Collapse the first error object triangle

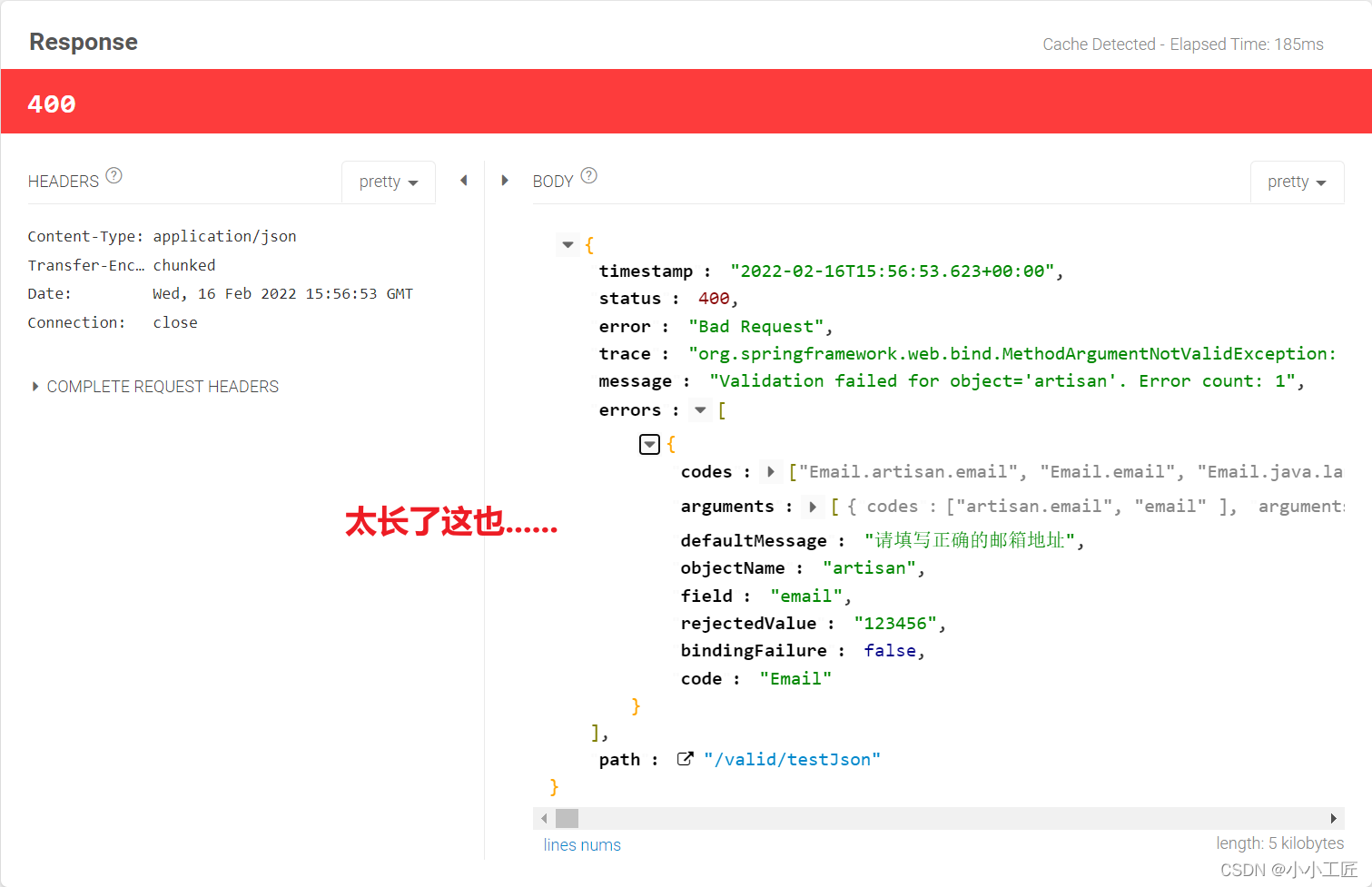(649, 444)
